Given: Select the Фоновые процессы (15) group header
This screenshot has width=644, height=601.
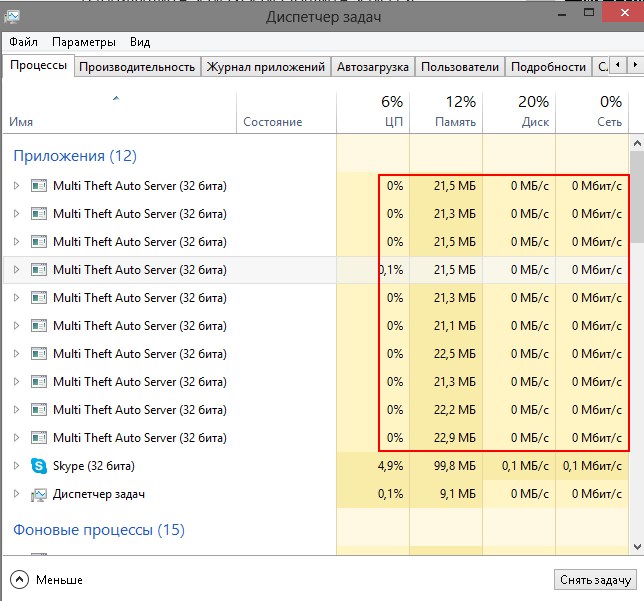Looking at the screenshot, I should [x=99, y=530].
